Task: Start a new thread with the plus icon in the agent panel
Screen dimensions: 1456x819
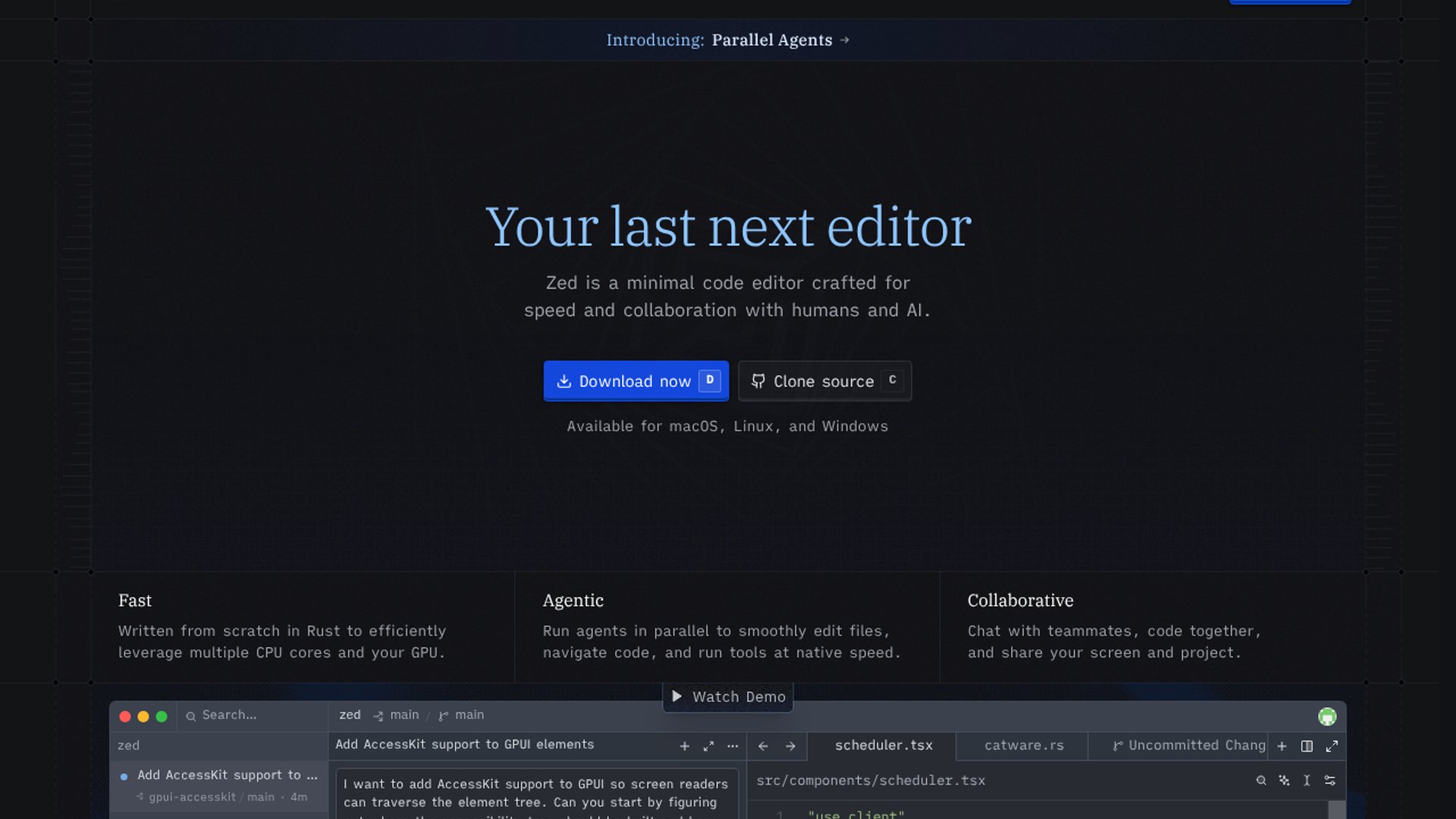Action: 684,746
